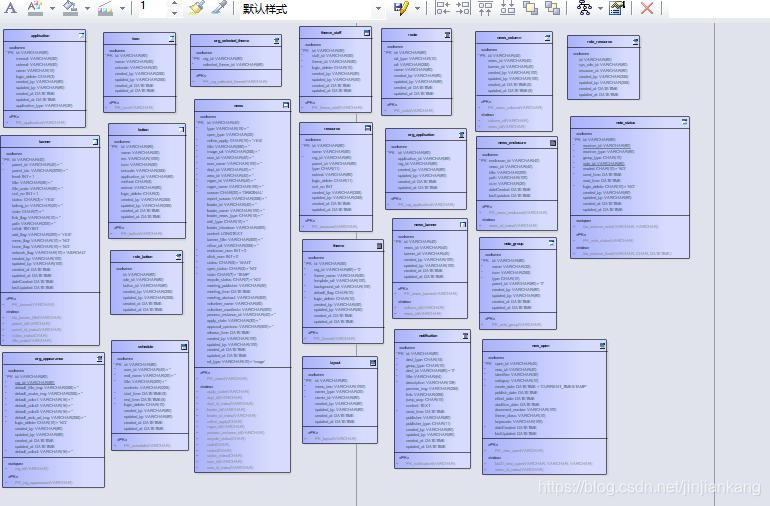
Task: Click the apply style paintbrush icon
Action: (x=197, y=7)
